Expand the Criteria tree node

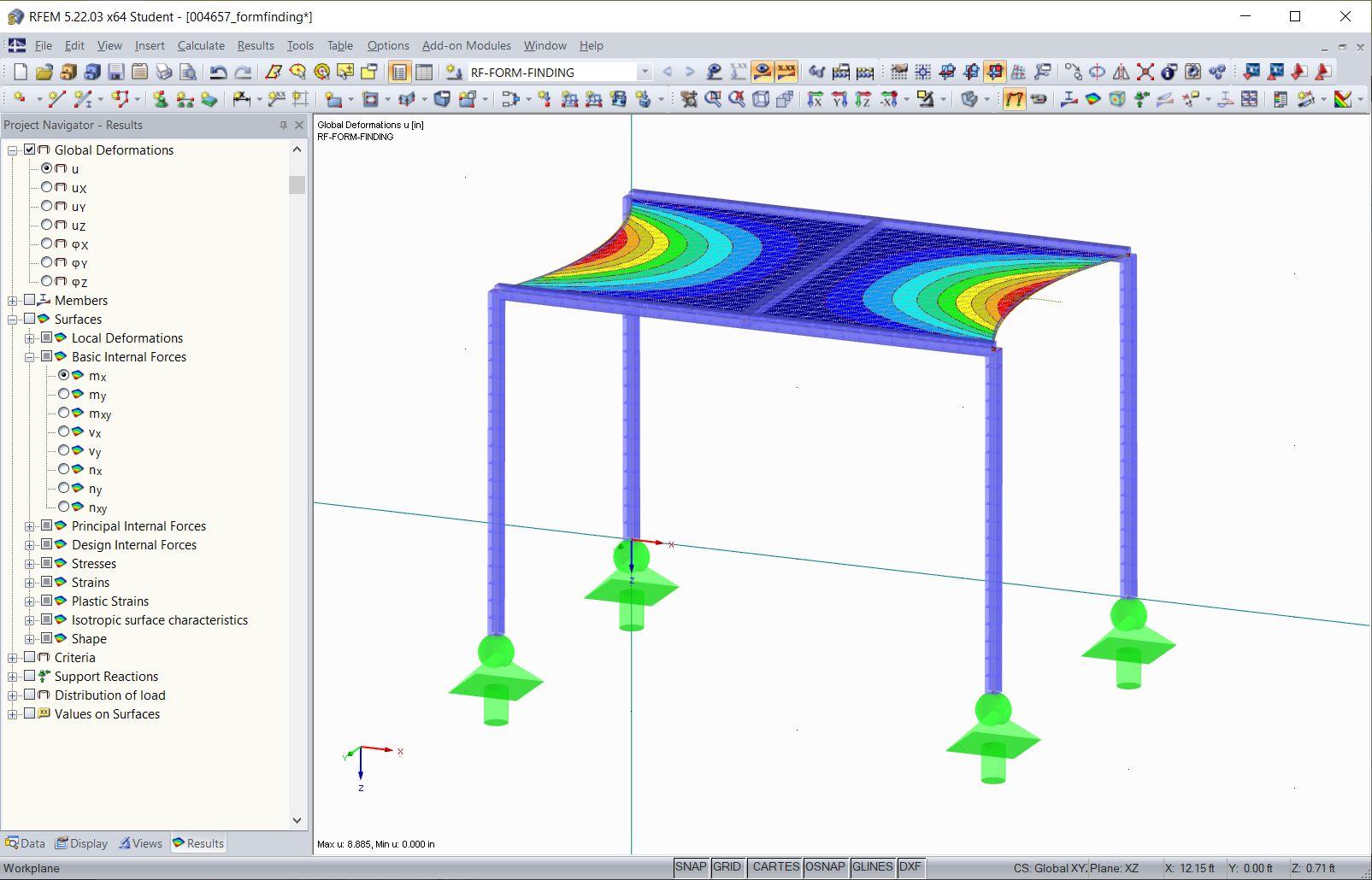pos(13,658)
